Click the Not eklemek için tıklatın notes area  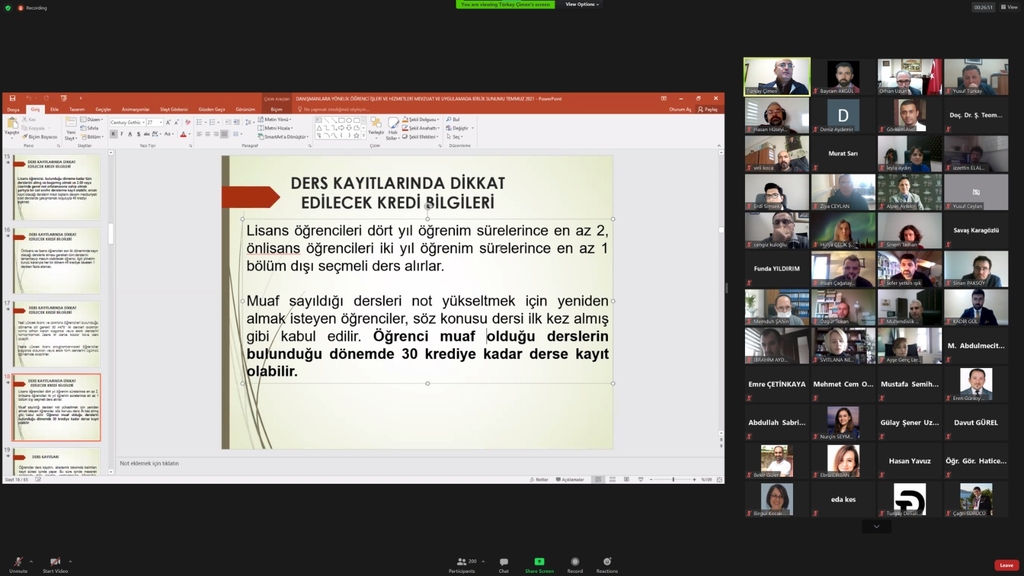(150, 463)
